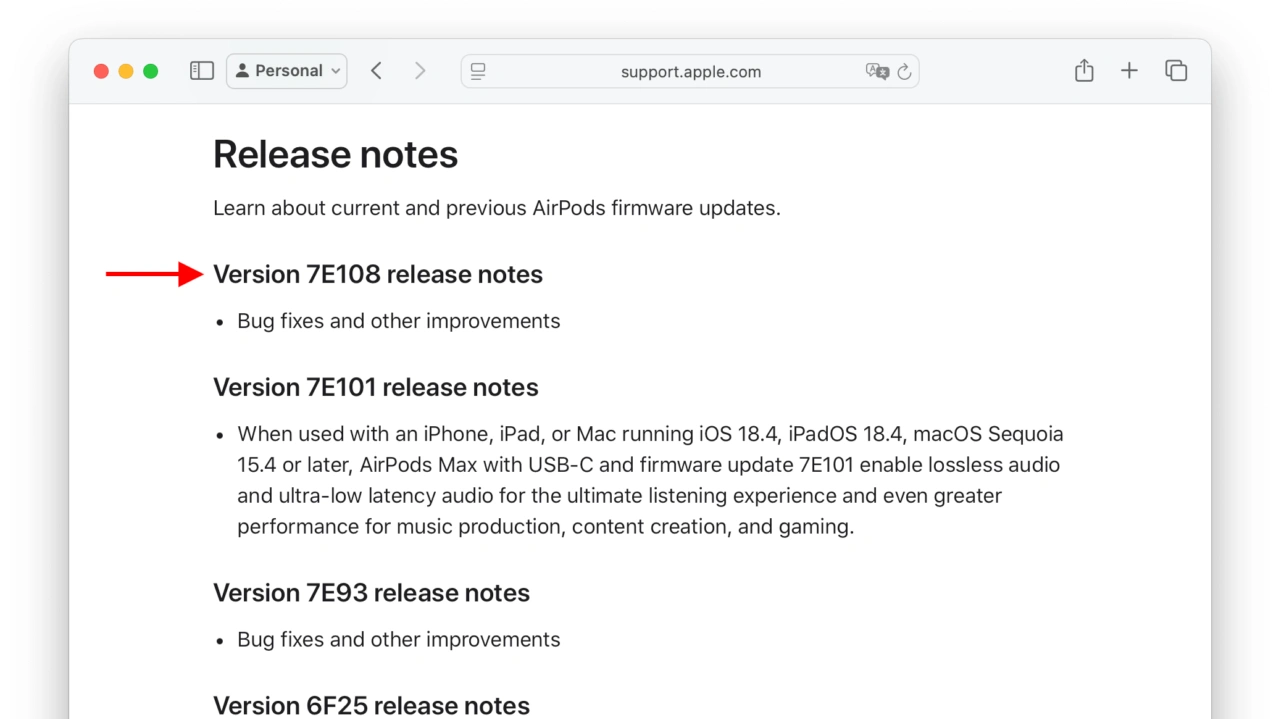
Task: Select the Version 7E108 release notes heading
Action: click(377, 275)
